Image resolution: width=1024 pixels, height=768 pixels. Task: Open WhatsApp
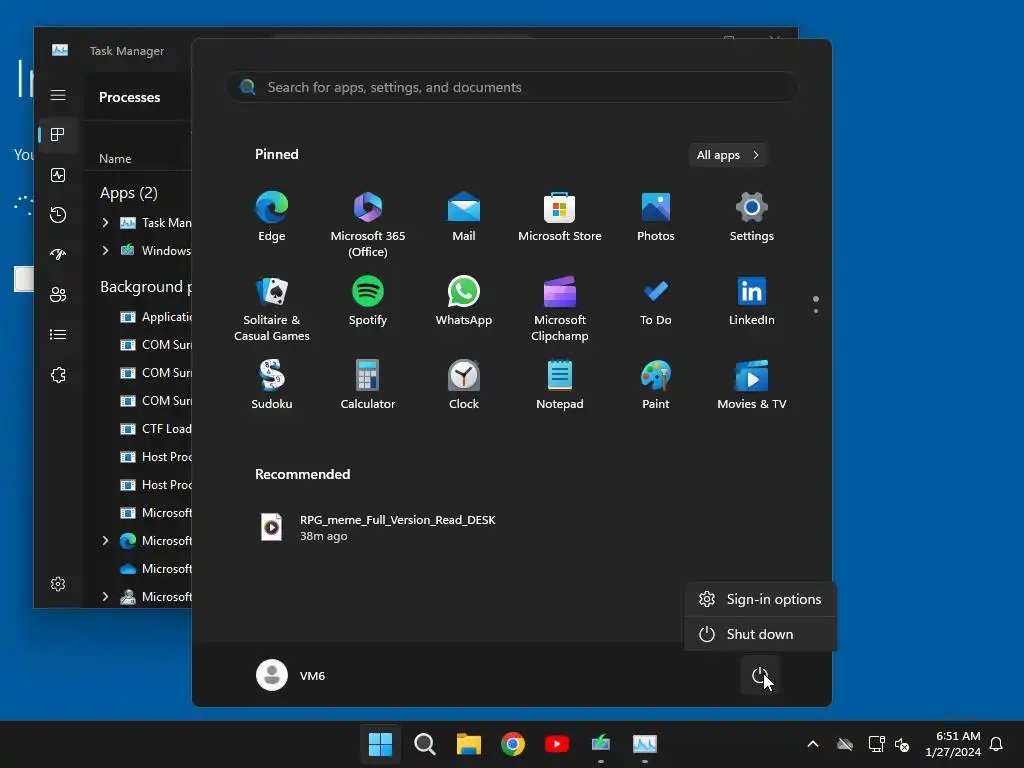(464, 300)
